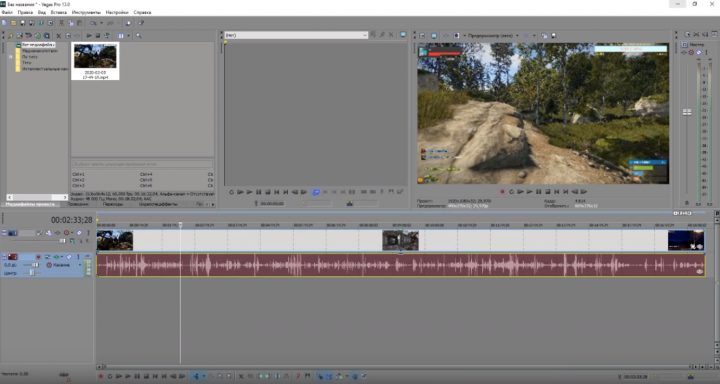Click the What's This help icon
This screenshot has height=384, width=720.
pyautogui.click(x=141, y=23)
